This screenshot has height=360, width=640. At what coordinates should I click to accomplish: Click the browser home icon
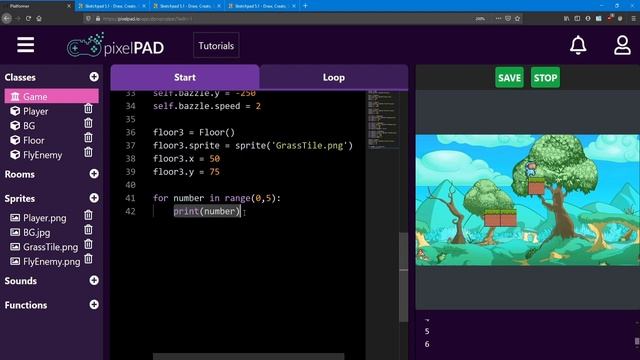39,18
